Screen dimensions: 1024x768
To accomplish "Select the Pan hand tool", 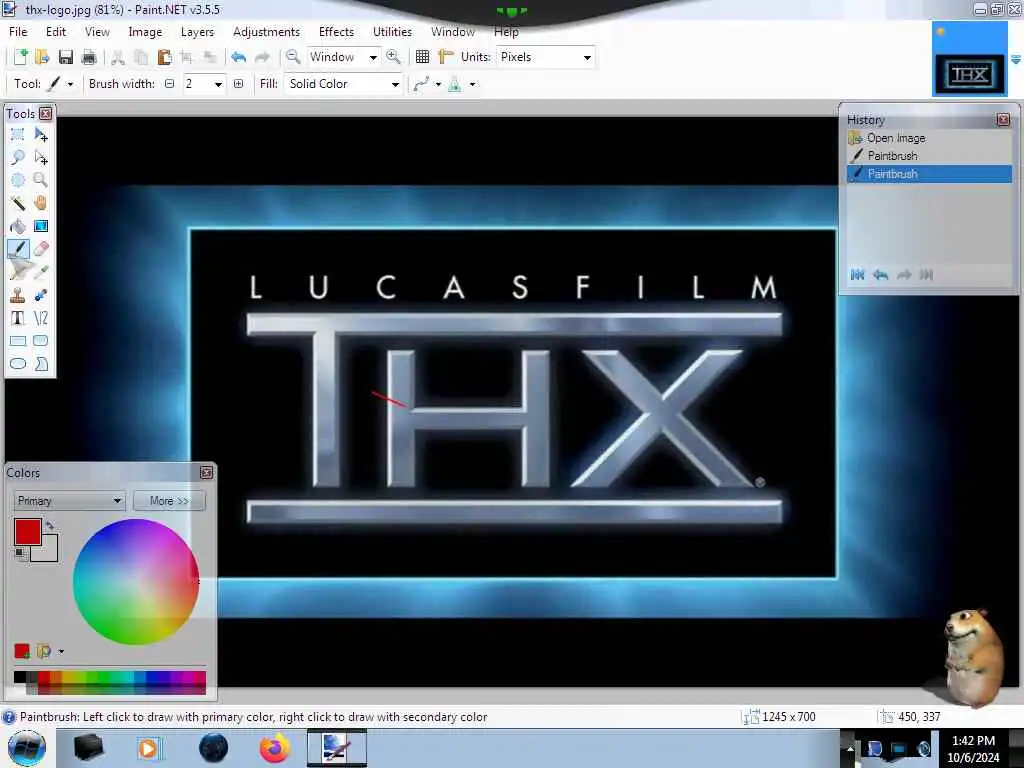I will [x=40, y=203].
